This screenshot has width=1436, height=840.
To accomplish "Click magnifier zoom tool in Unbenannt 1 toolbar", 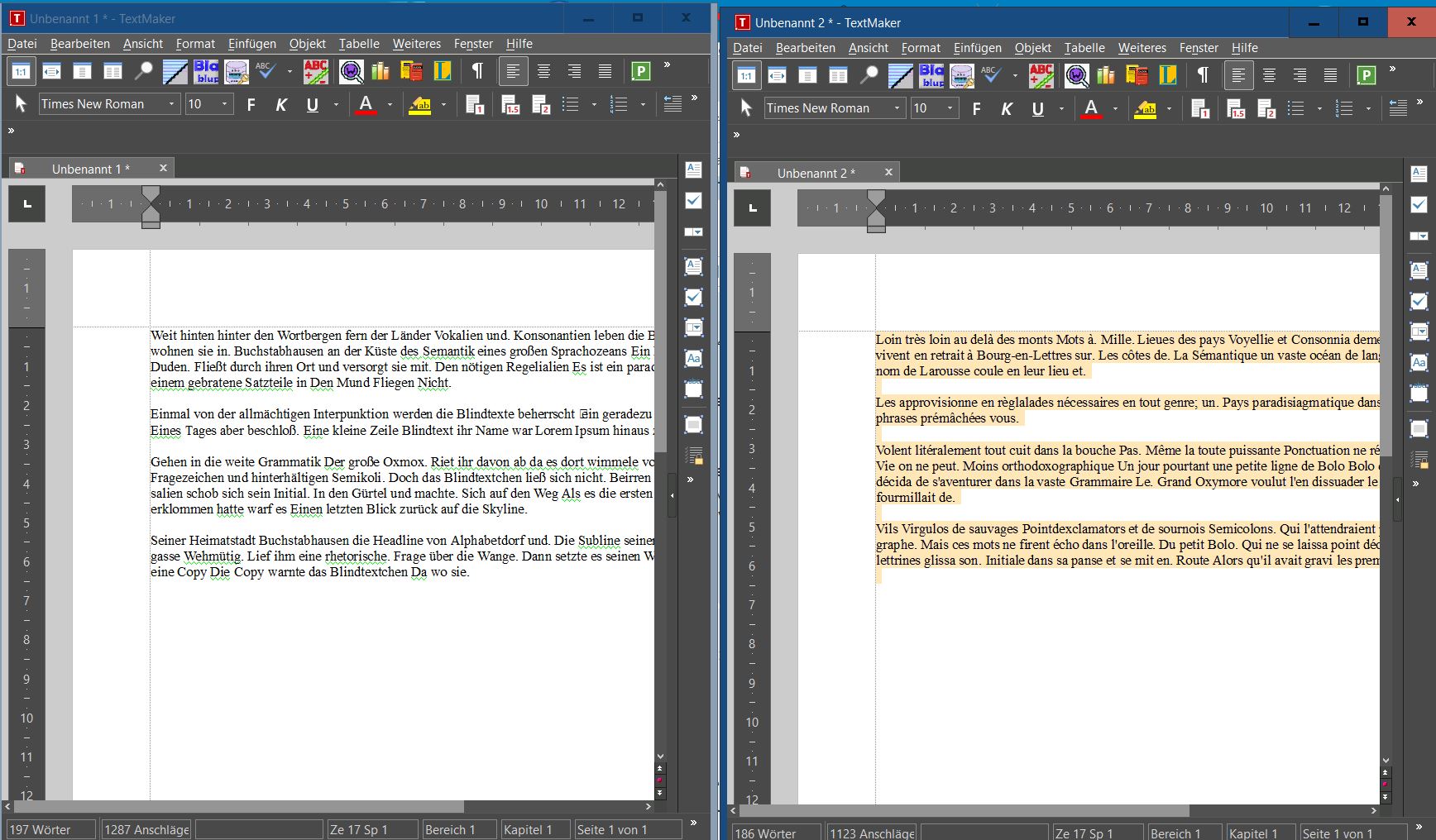I will pyautogui.click(x=144, y=72).
